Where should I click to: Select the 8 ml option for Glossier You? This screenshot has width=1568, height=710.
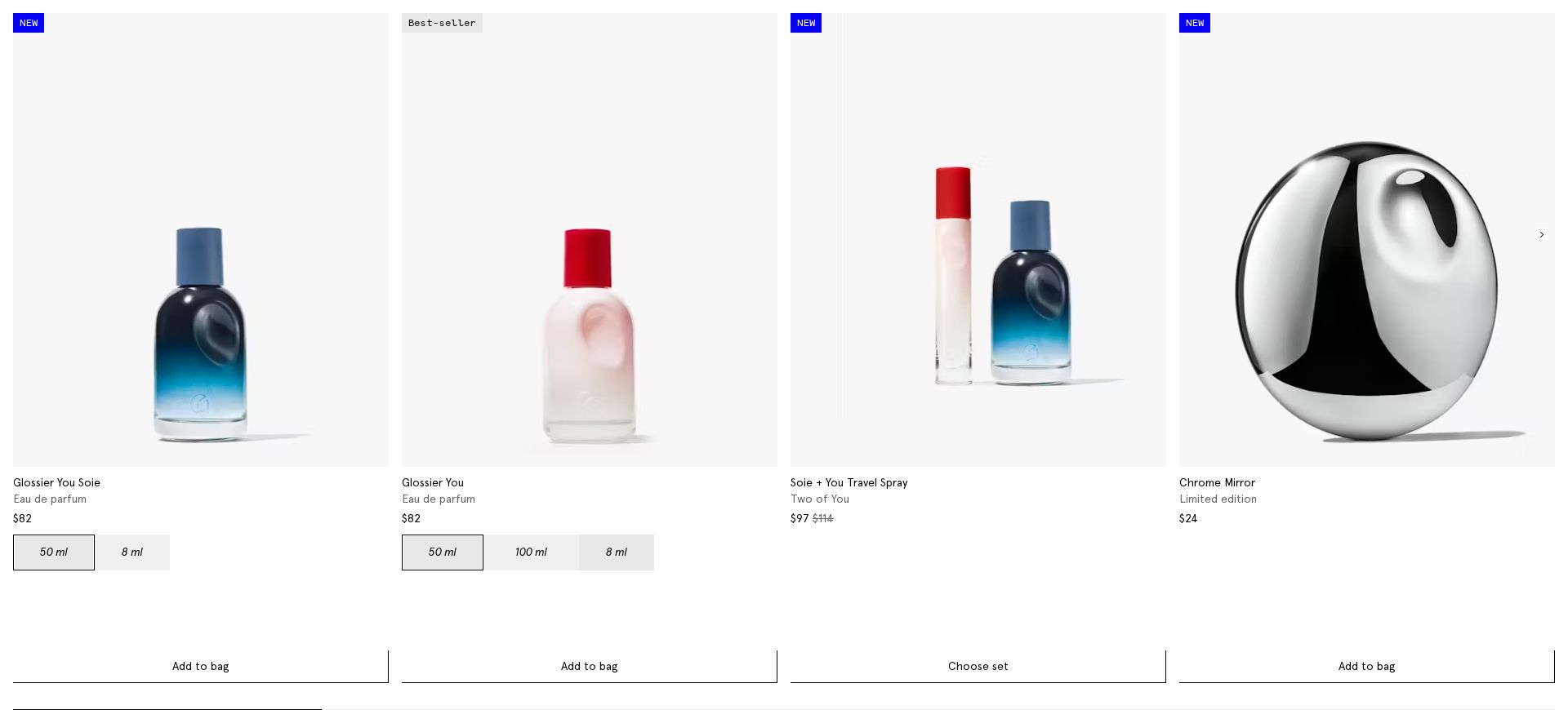616,552
